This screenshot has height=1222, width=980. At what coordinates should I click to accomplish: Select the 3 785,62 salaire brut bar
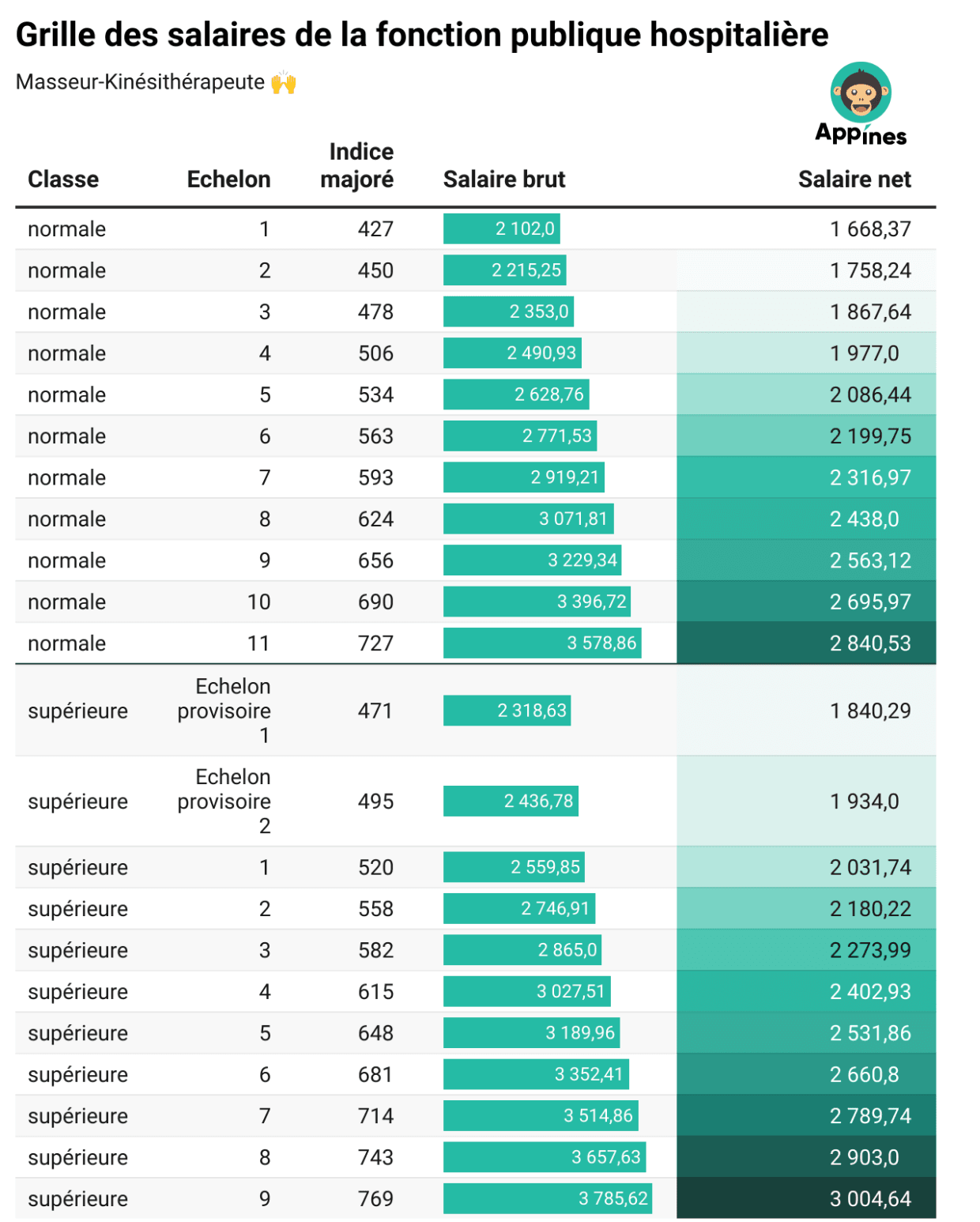click(x=547, y=1198)
